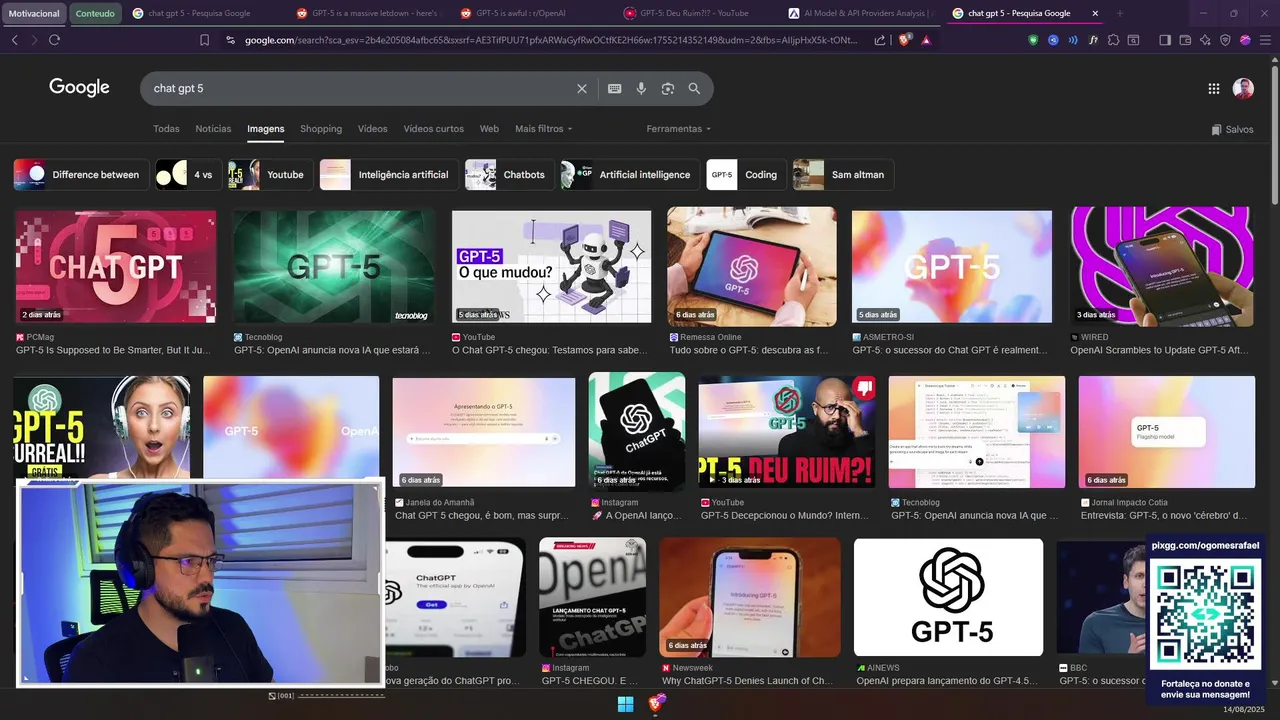Viewport: 1280px width, 720px height.
Task: Open the on-screen keyboard input tool
Action: point(615,88)
